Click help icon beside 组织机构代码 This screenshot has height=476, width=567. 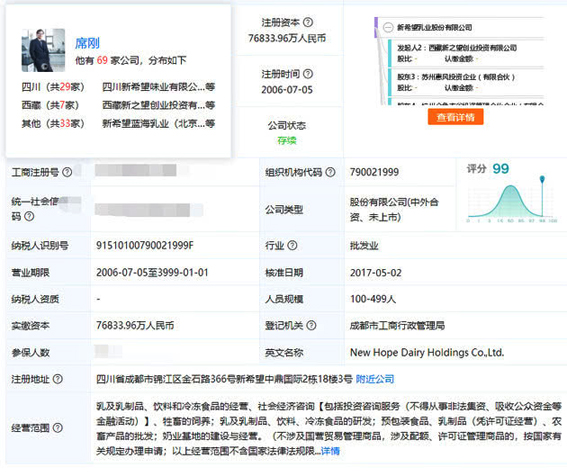point(330,172)
